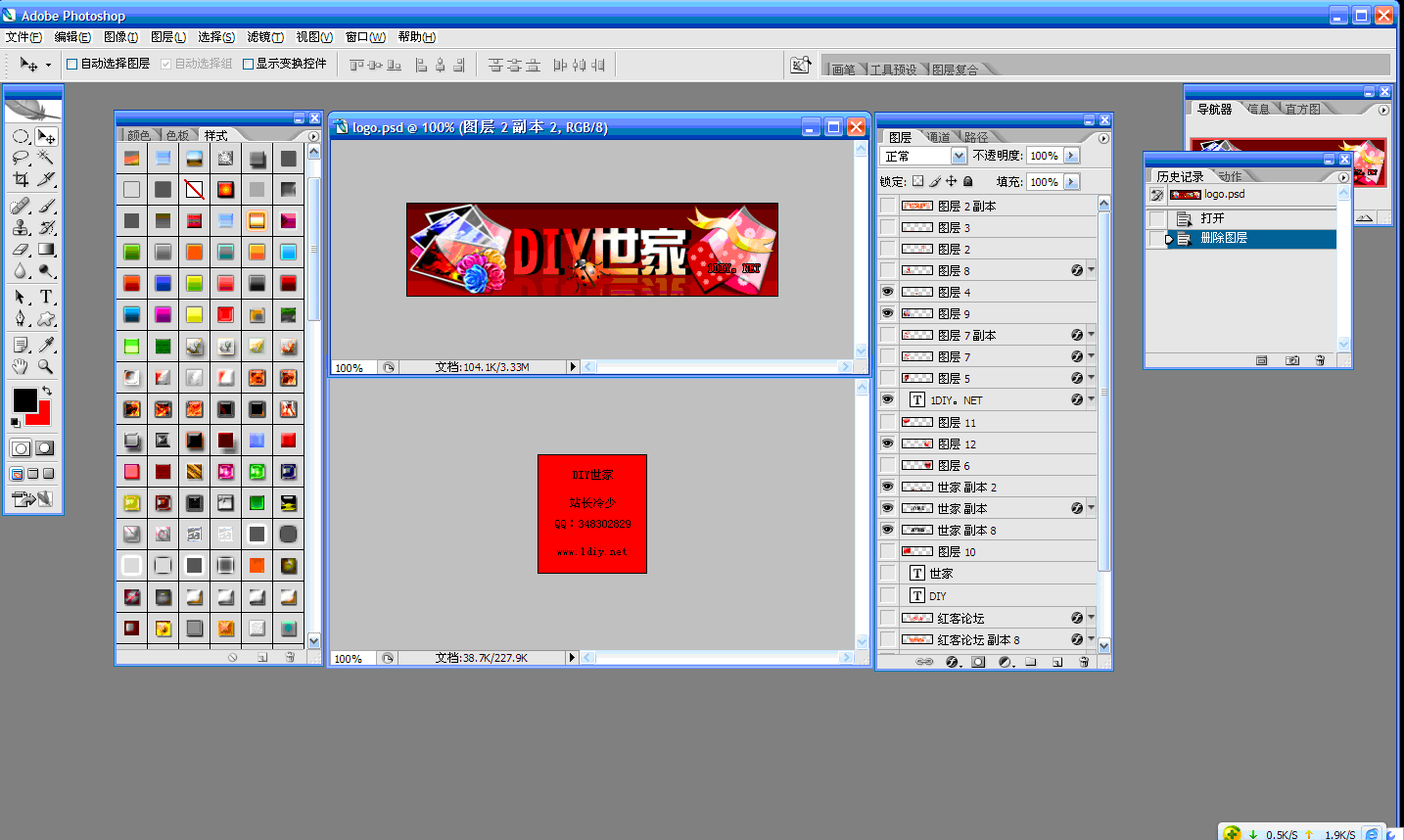
Task: Select layer 图层 2 副本
Action: click(997, 206)
